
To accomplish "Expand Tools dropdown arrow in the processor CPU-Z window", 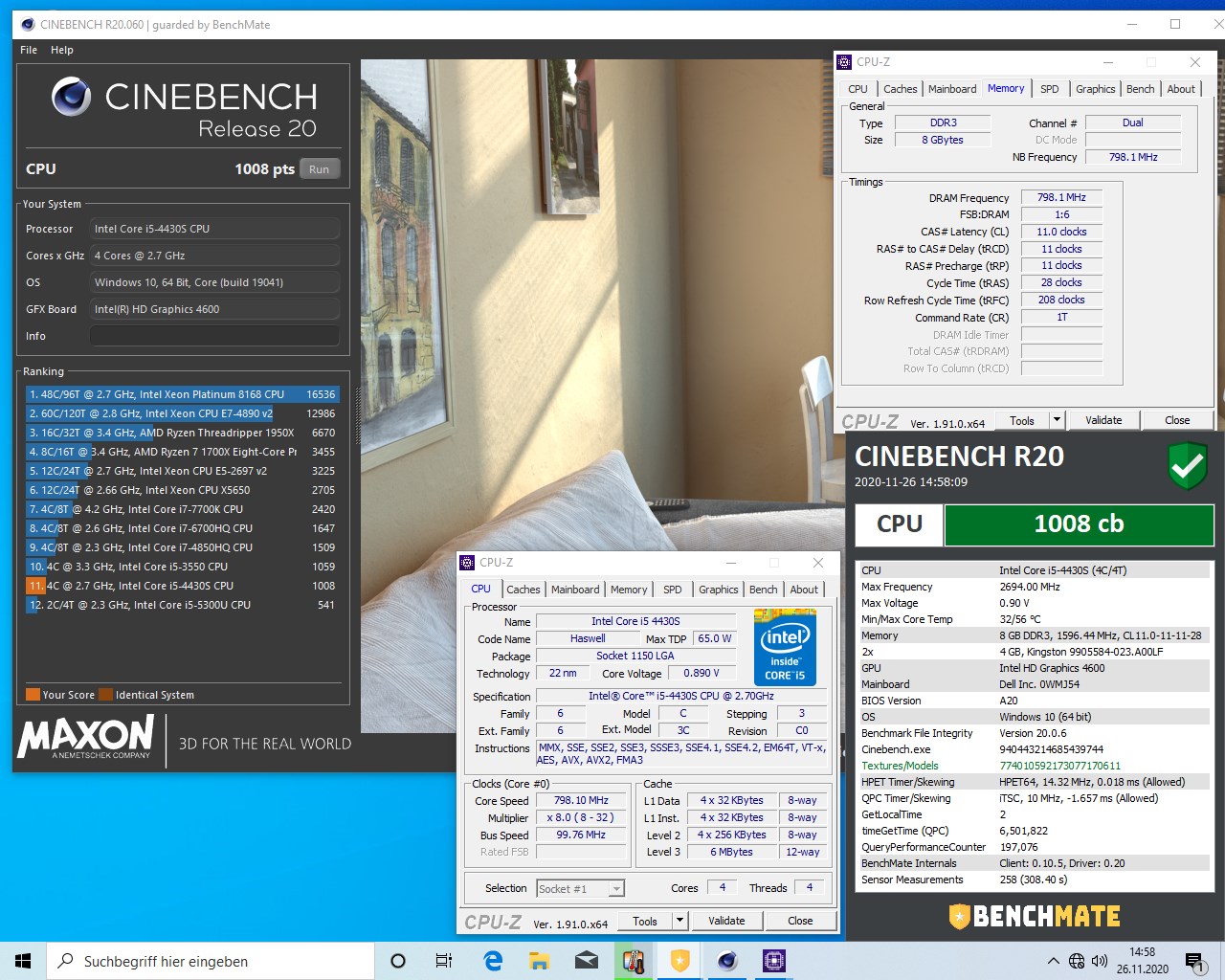I will click(679, 921).
